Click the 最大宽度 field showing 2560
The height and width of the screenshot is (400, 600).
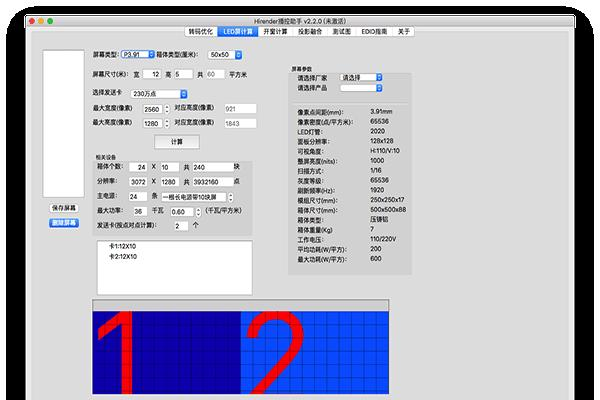pyautogui.click(x=151, y=109)
